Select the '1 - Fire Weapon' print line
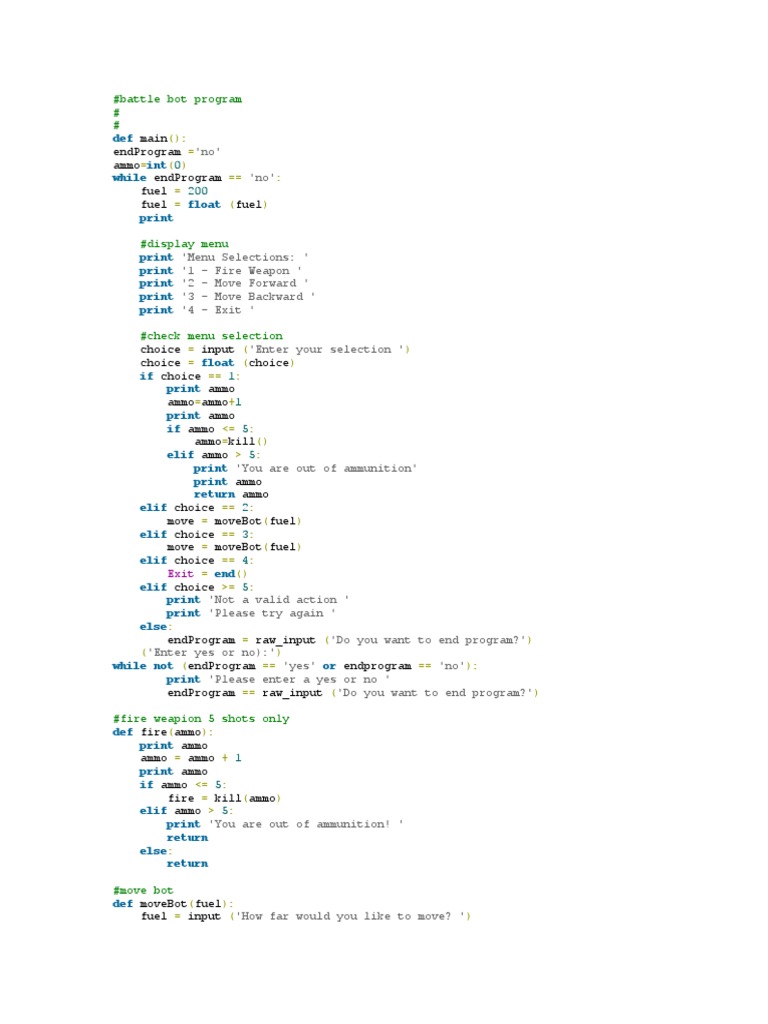768x1024 pixels. 220,270
